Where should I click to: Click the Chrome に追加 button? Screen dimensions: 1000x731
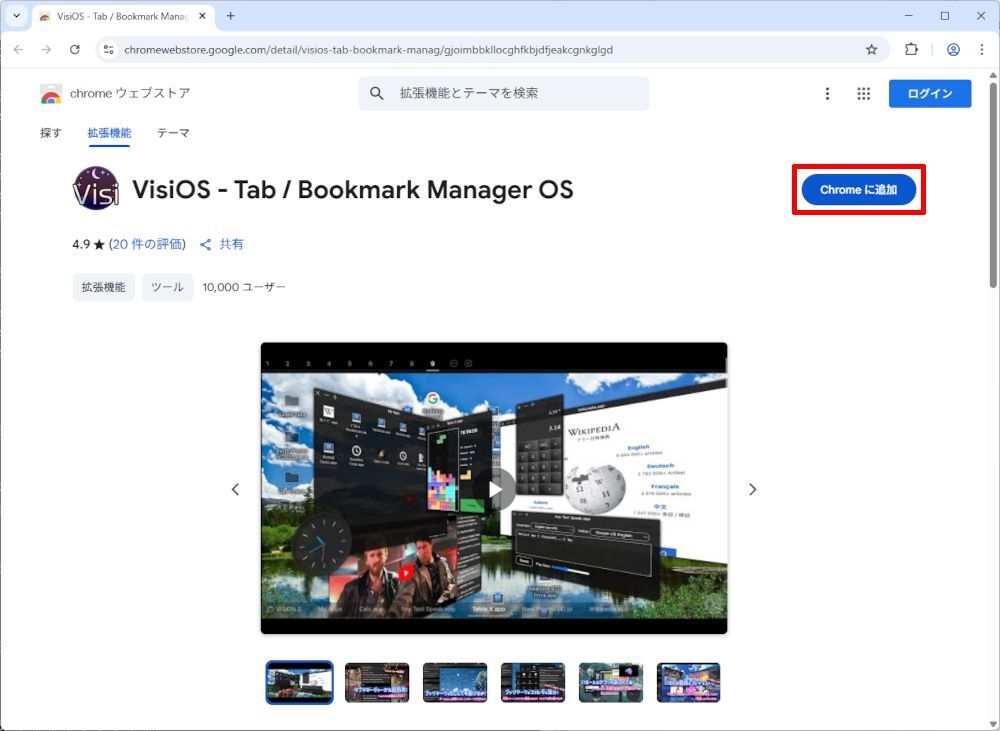[x=858, y=189]
